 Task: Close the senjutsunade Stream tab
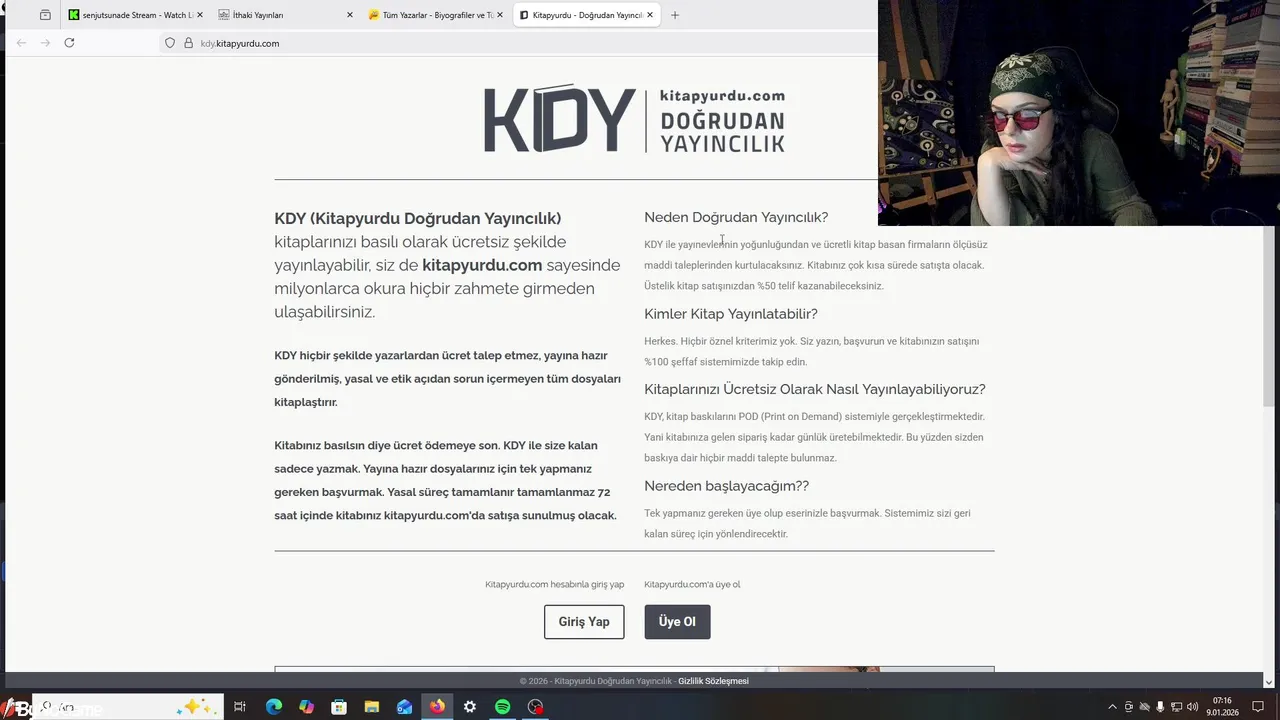[200, 15]
